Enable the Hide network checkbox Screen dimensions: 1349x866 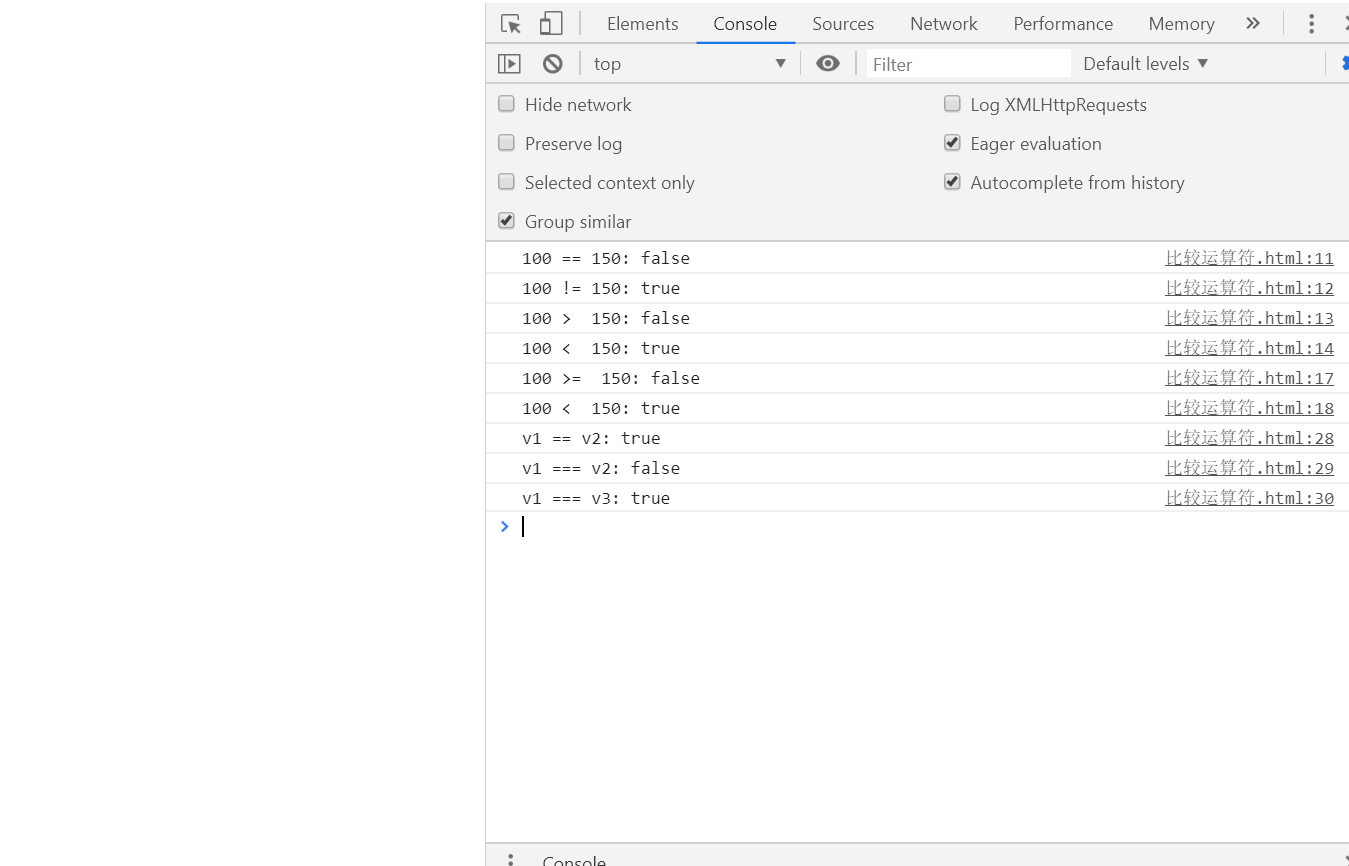(x=507, y=104)
